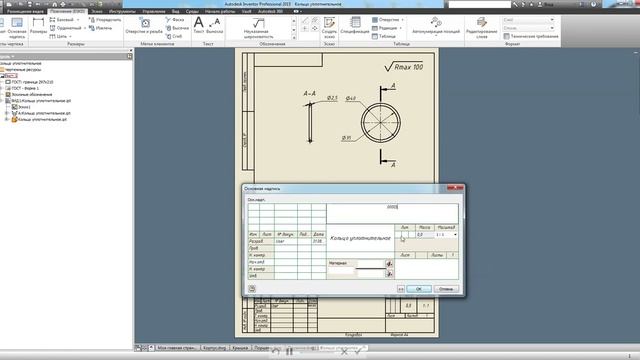Click the pause button on recording bar

(x=289, y=351)
